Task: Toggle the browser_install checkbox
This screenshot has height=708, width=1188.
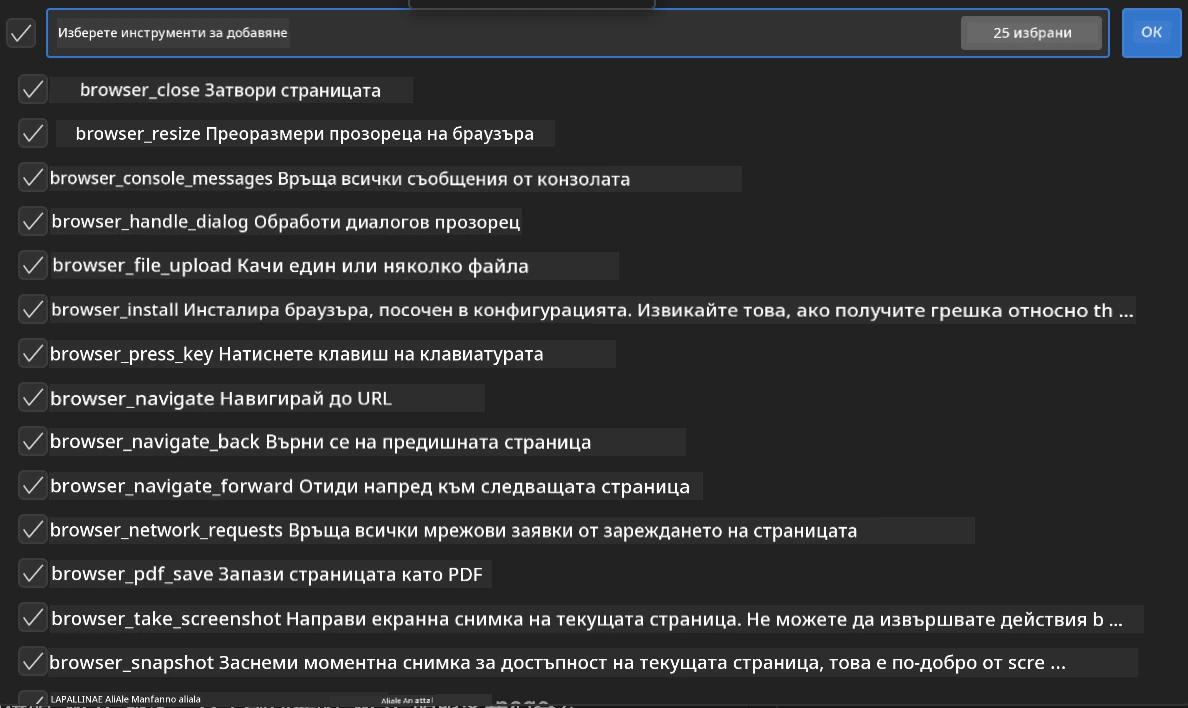Action: tap(33, 309)
